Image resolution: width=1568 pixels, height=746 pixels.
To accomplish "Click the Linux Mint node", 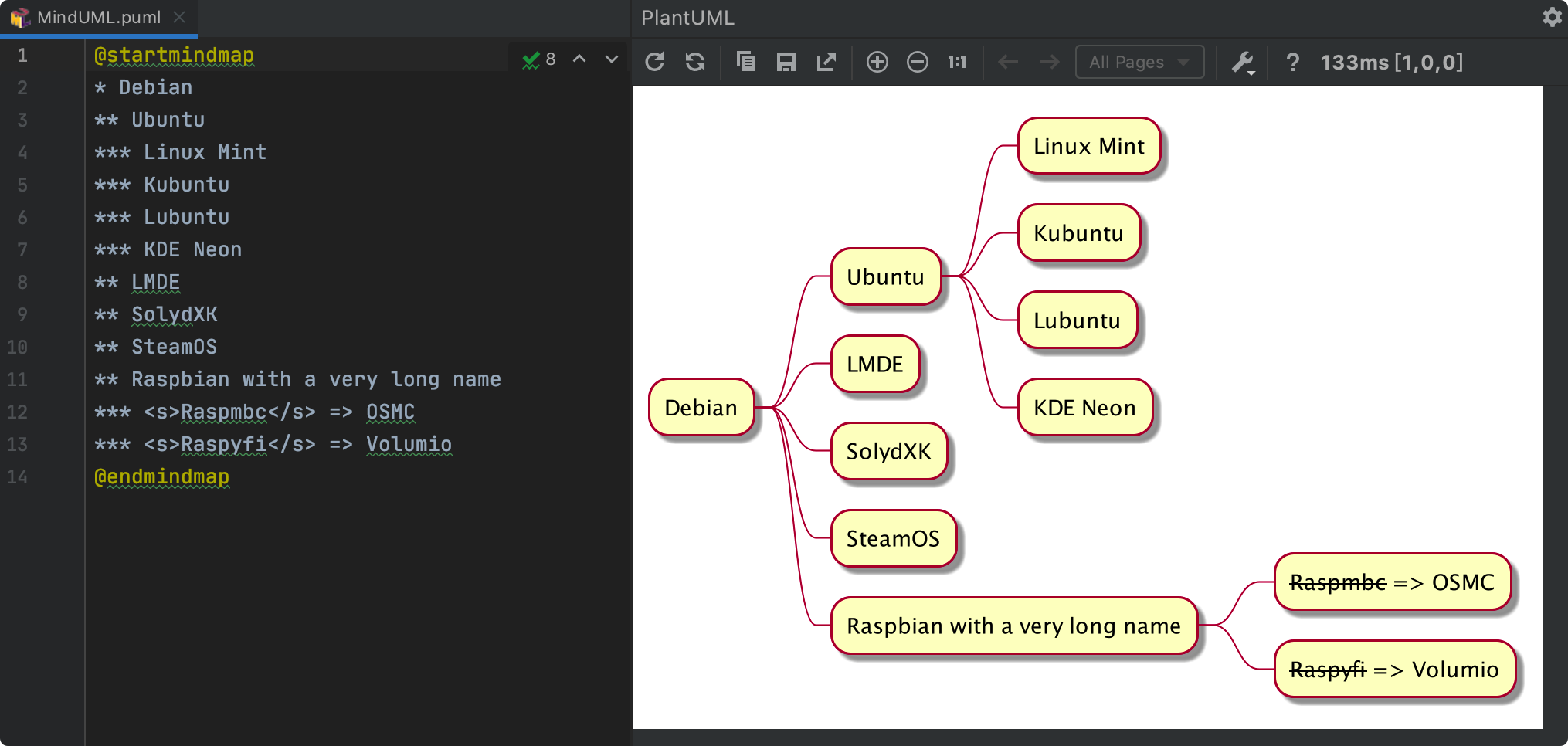I will point(1089,146).
